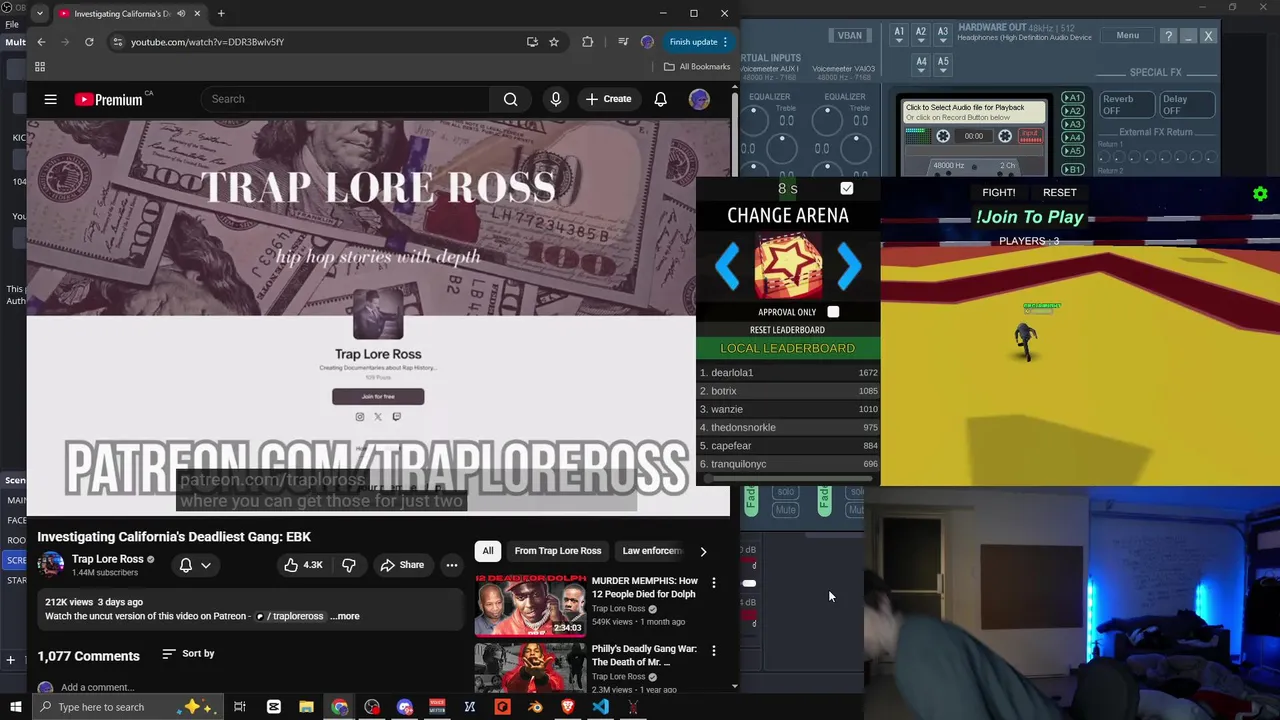
Task: Dislike the EBK video
Action: (349, 565)
